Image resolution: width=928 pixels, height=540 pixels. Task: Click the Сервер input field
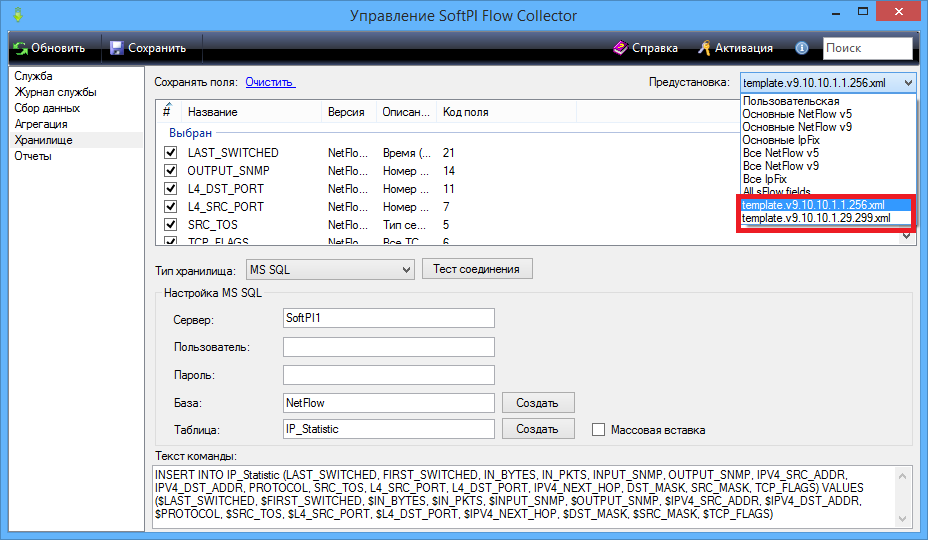click(x=389, y=318)
